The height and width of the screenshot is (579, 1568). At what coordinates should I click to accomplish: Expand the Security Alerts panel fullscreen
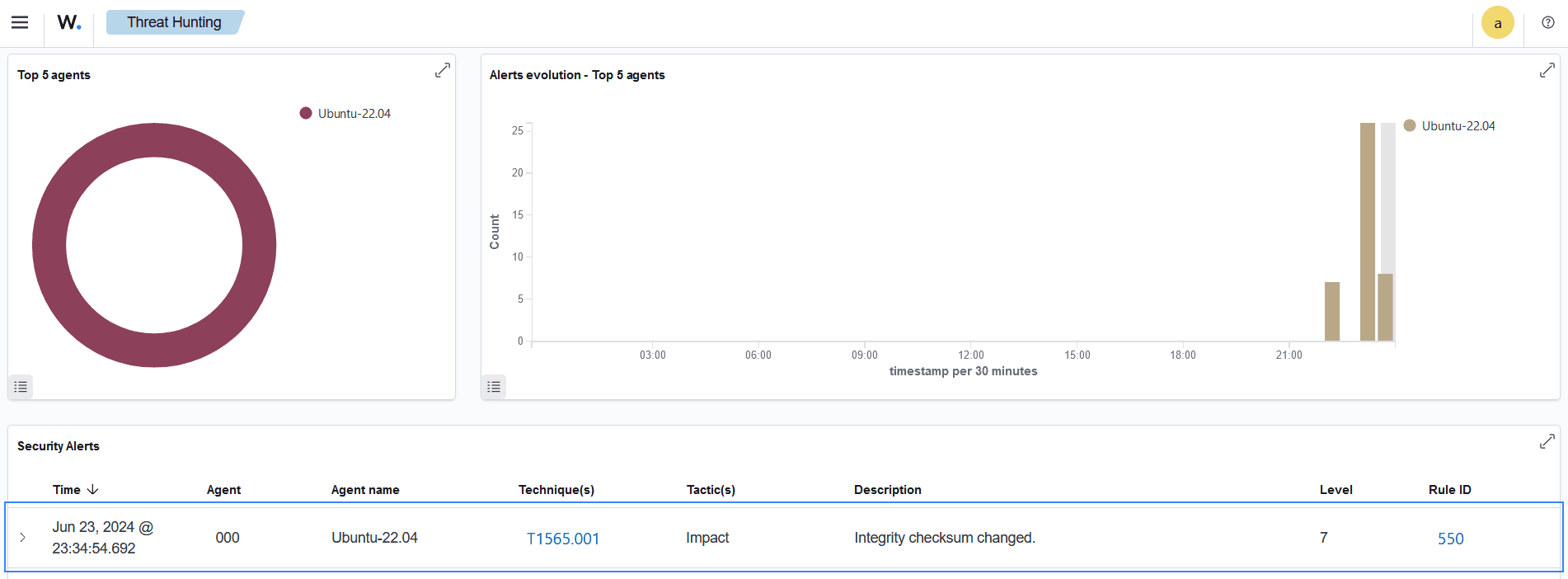point(1547,442)
